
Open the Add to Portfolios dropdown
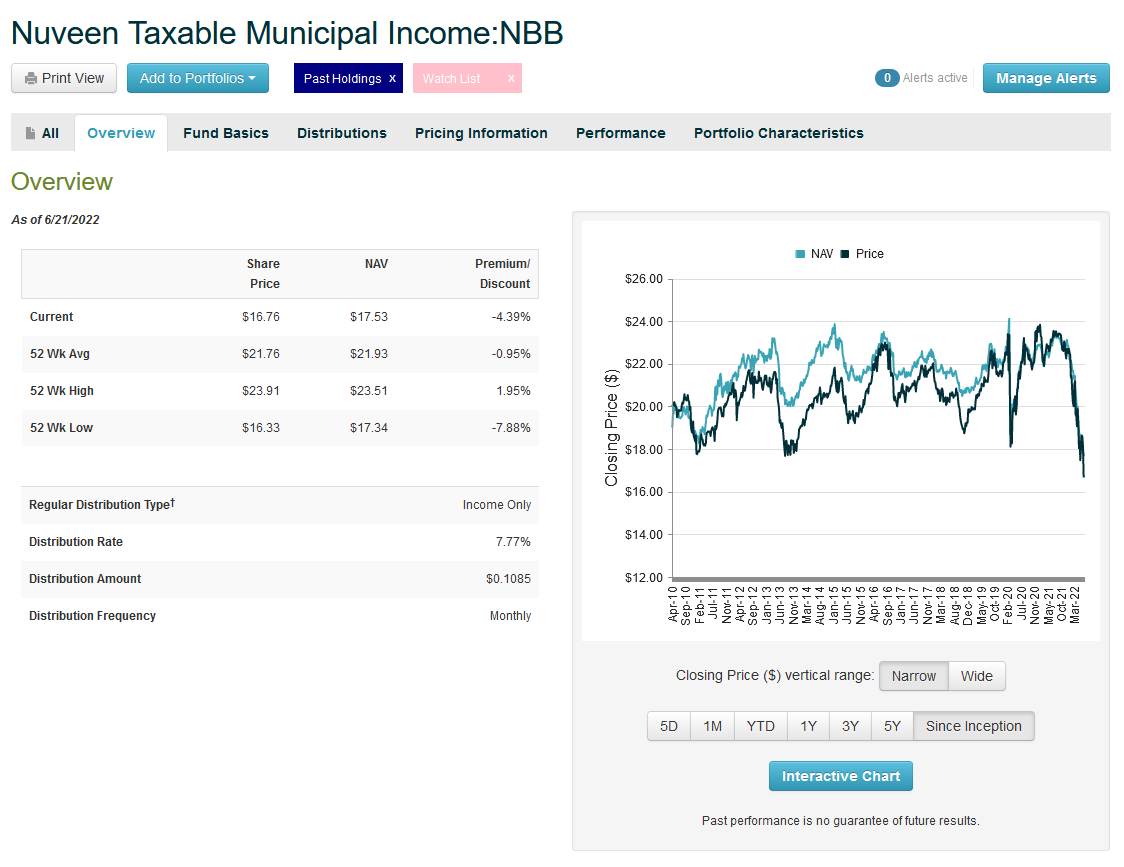(198, 78)
